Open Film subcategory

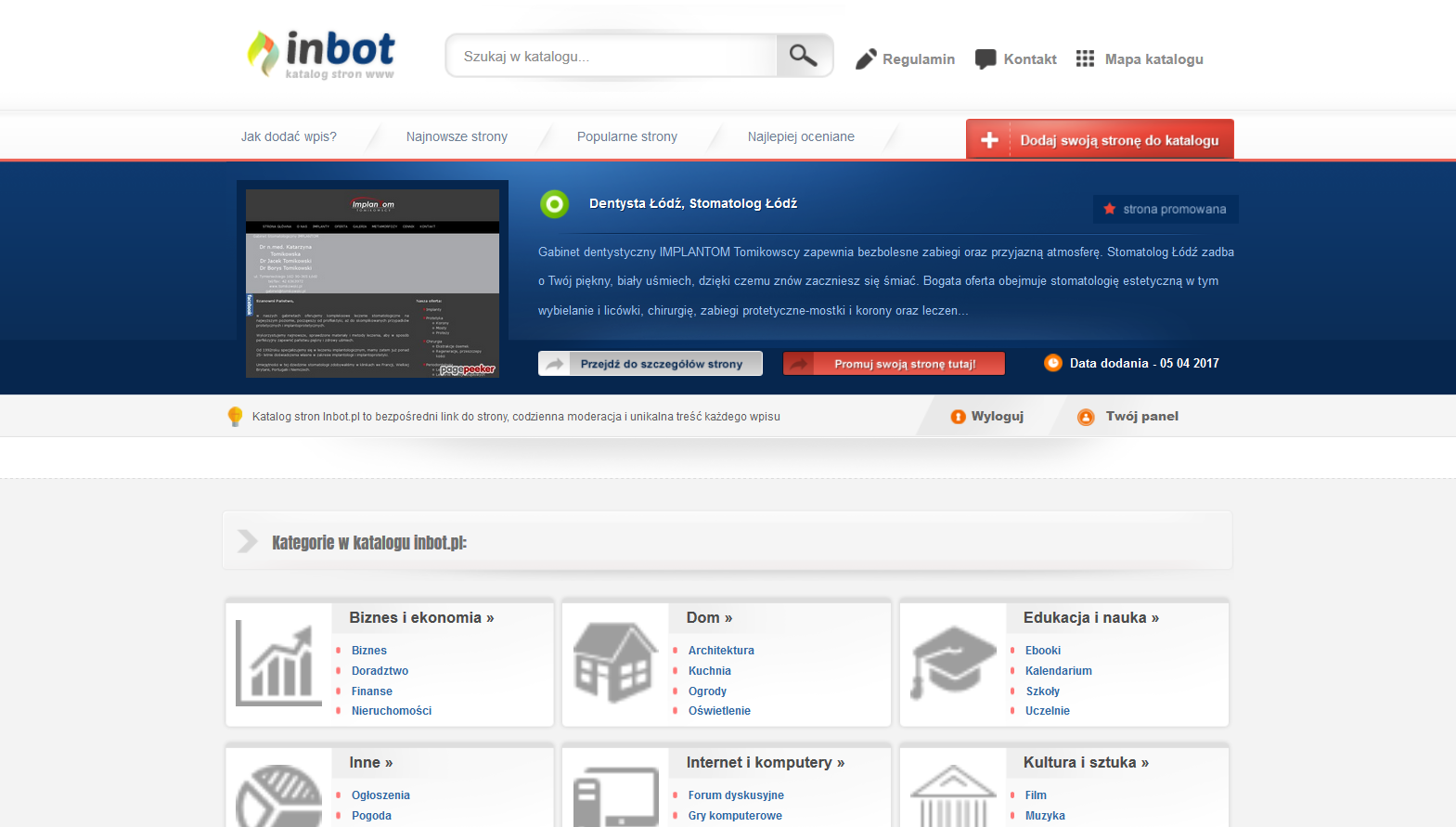click(x=1036, y=795)
